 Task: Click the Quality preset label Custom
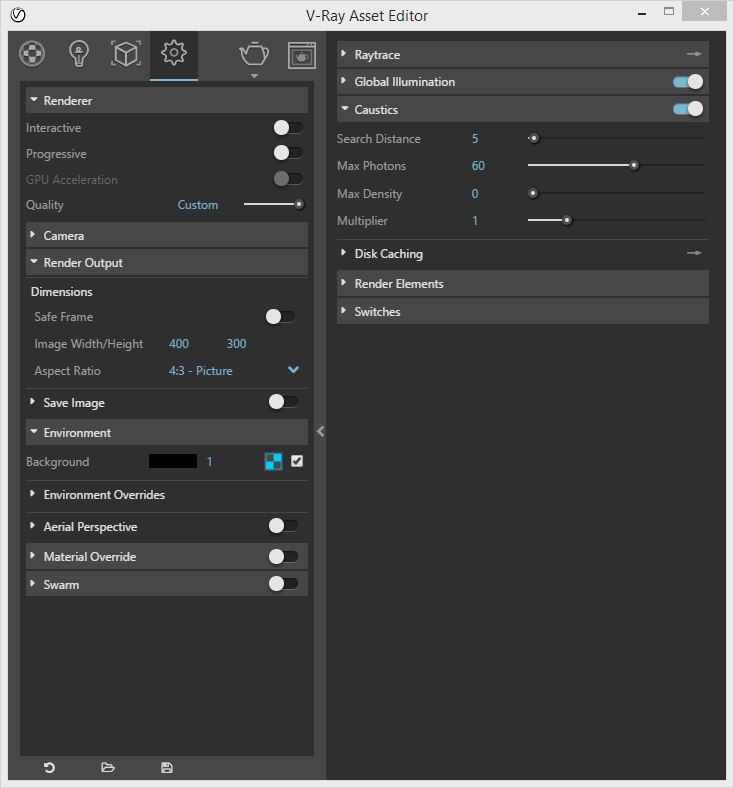[x=197, y=205]
